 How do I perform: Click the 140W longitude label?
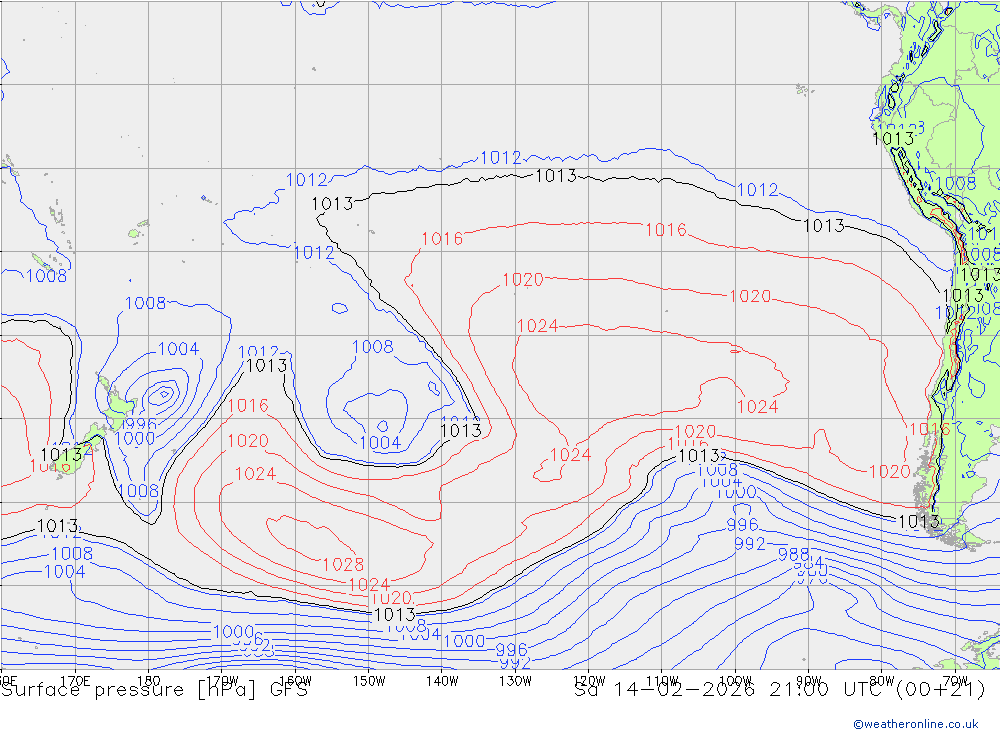442,681
